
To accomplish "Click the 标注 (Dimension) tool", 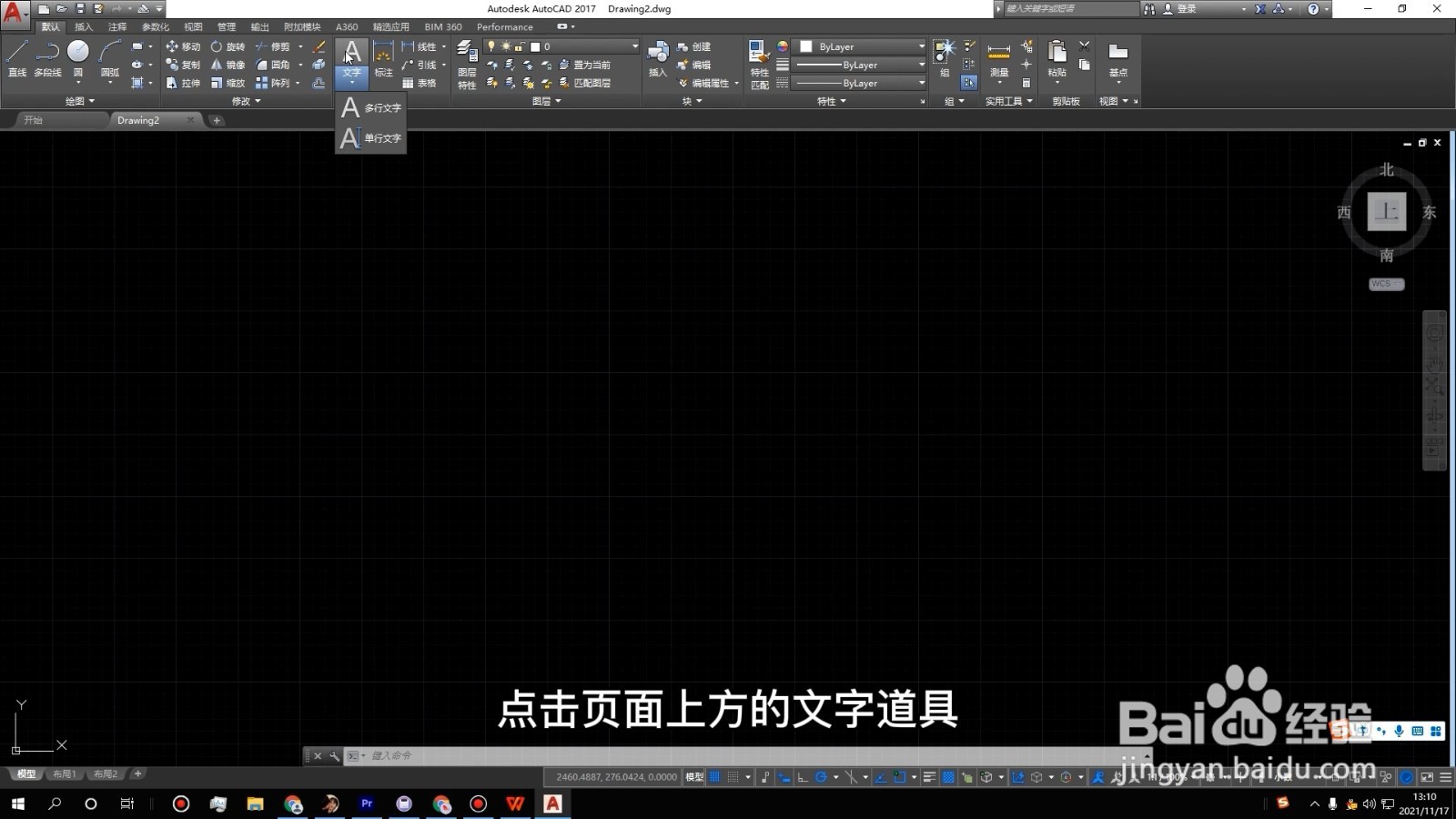I will coord(384,59).
